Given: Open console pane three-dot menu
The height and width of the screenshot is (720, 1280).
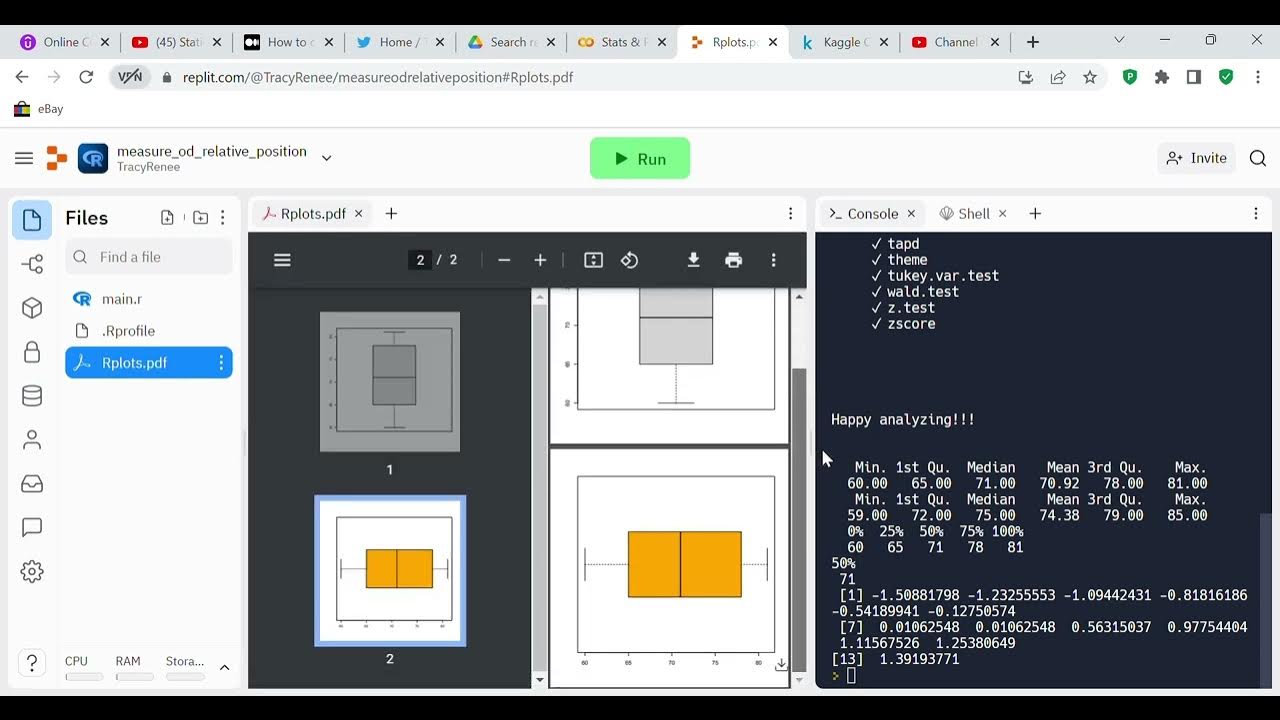Looking at the screenshot, I should point(1256,214).
